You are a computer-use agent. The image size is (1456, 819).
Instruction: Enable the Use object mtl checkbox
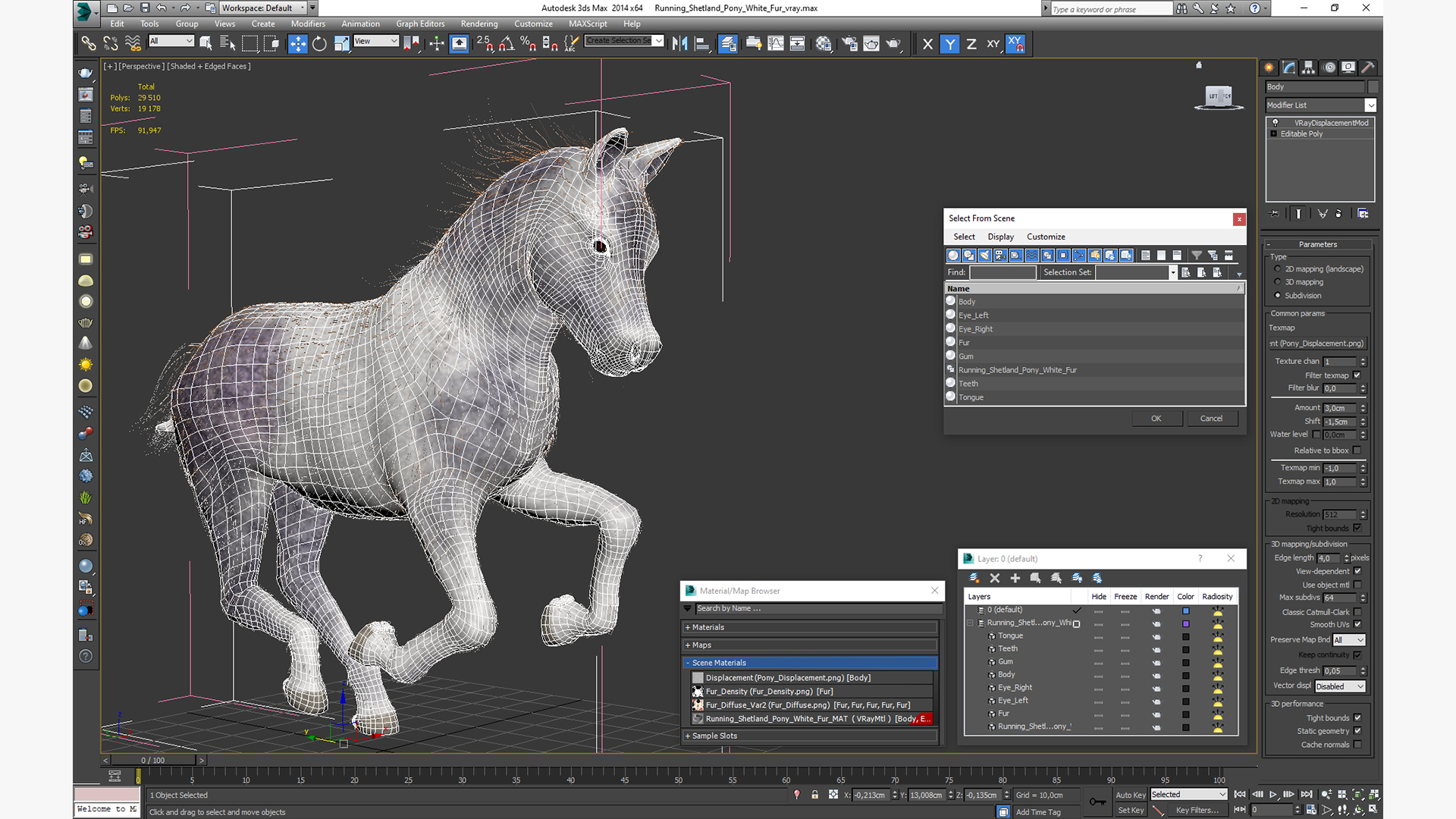coord(1357,585)
